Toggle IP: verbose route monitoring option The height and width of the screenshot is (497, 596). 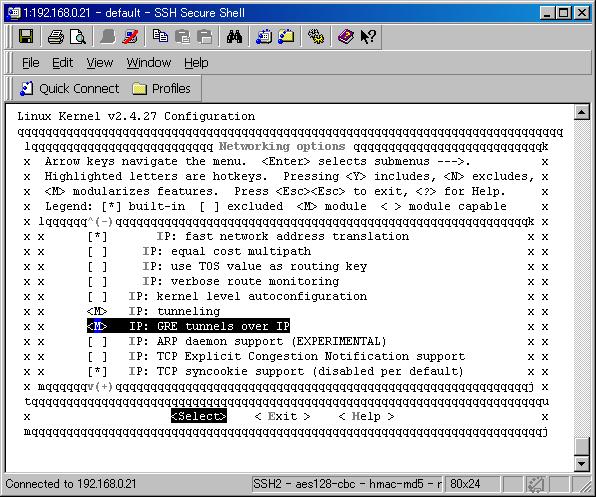coord(214,282)
